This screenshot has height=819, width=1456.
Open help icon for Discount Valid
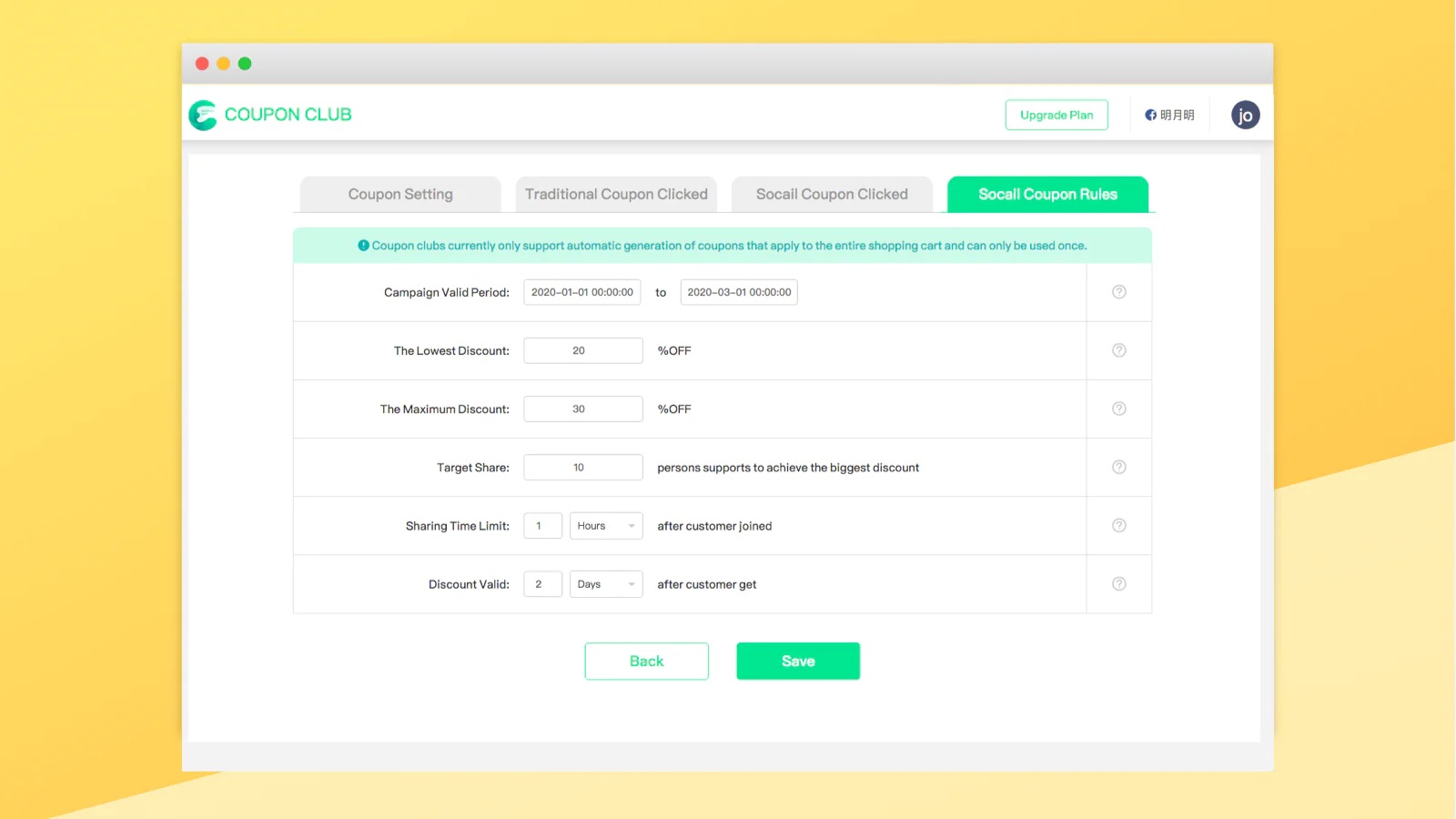tap(1118, 583)
